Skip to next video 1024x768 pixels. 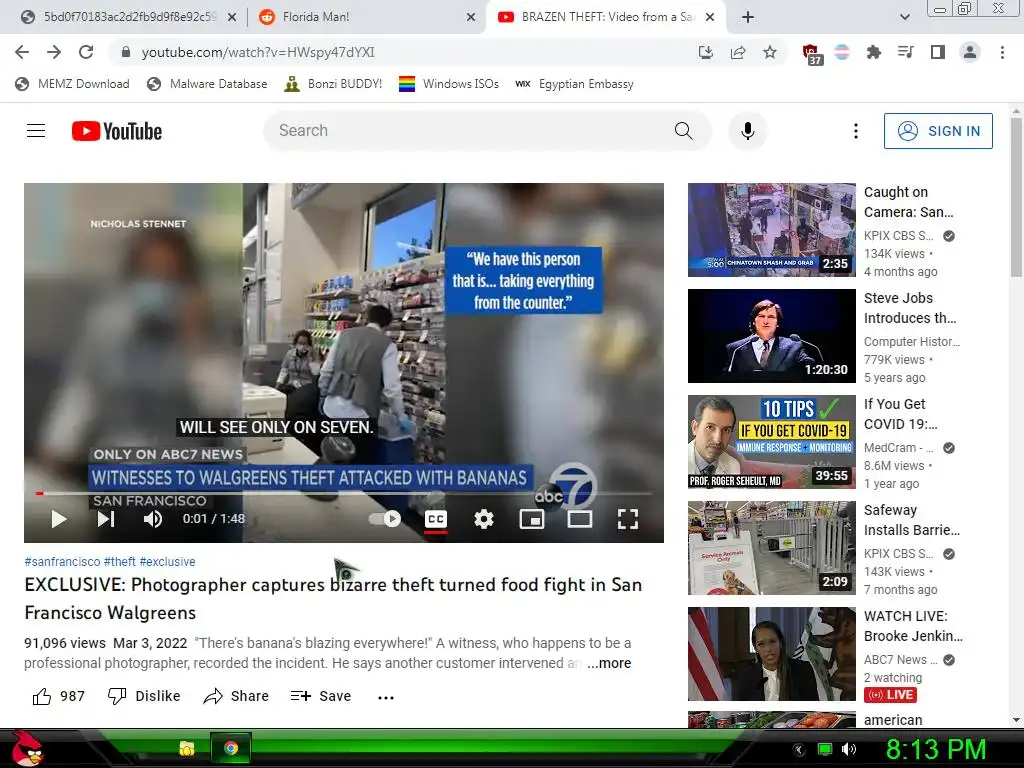pyautogui.click(x=106, y=519)
